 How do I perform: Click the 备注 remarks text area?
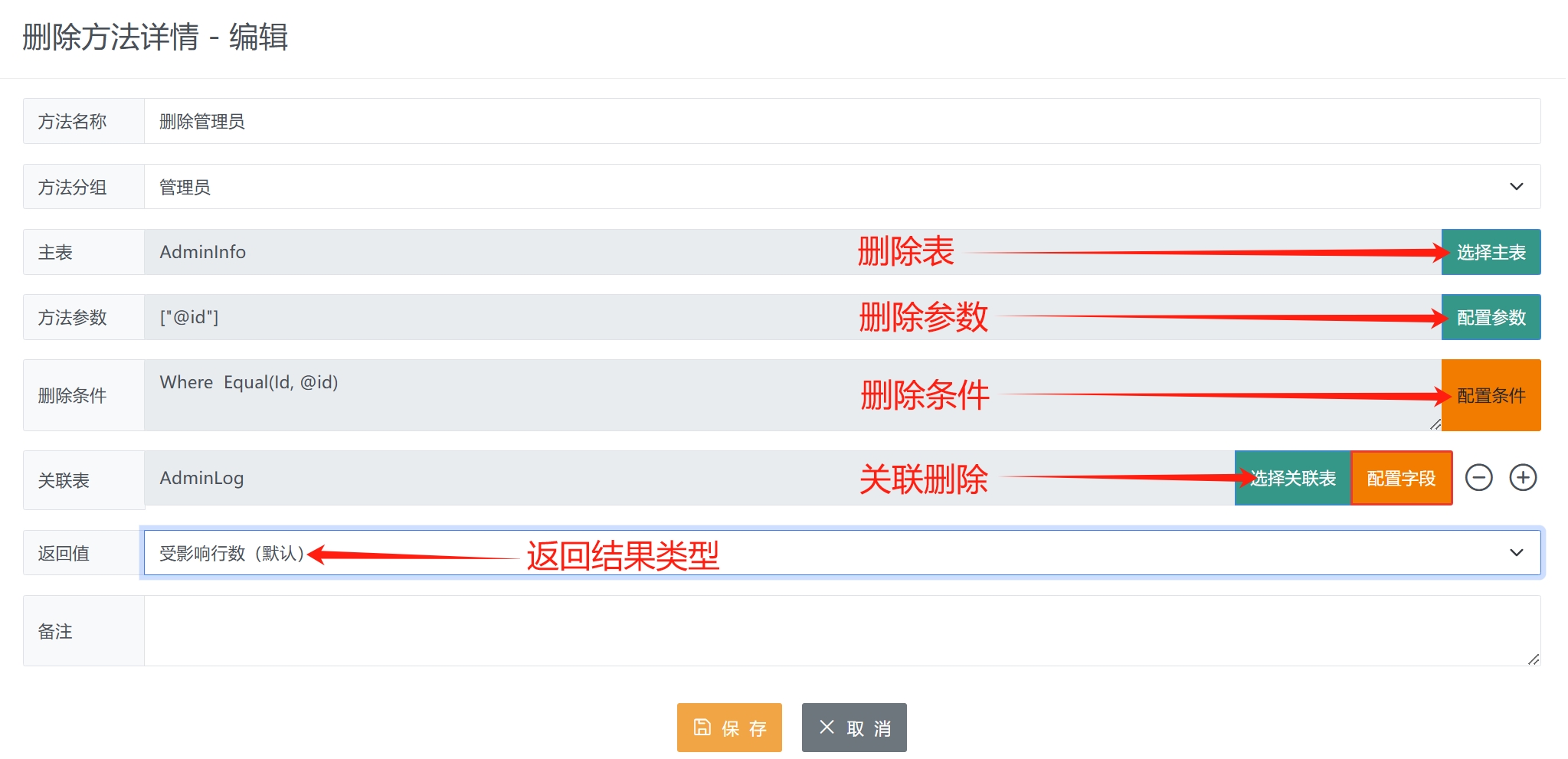pyautogui.click(x=842, y=631)
